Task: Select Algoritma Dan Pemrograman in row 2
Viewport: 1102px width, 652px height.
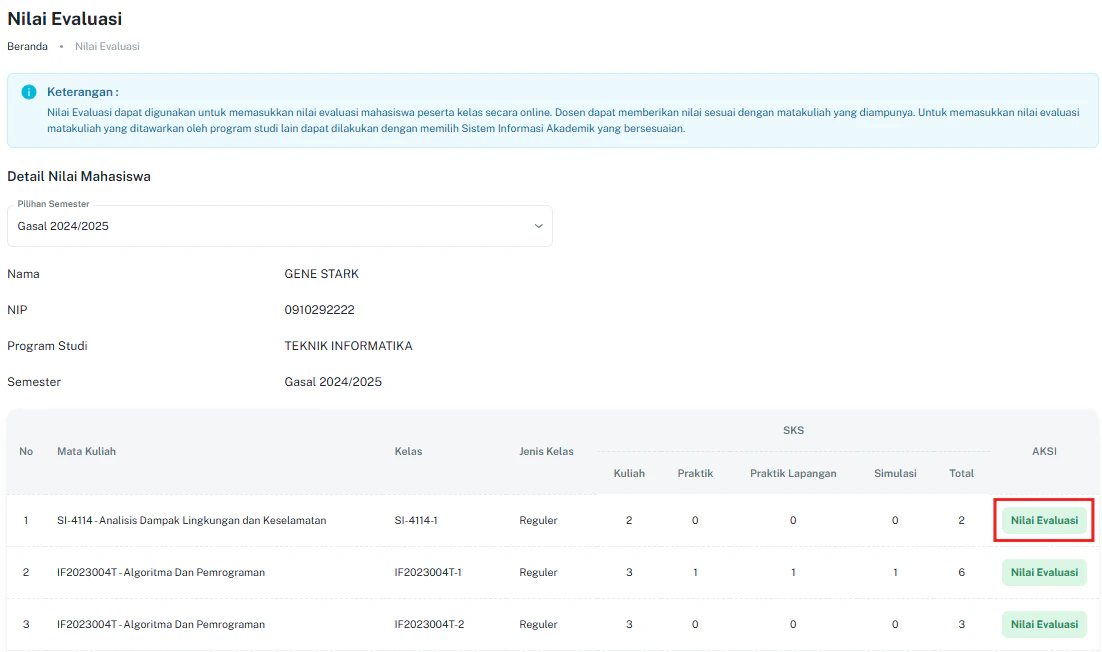Action: coord(161,573)
